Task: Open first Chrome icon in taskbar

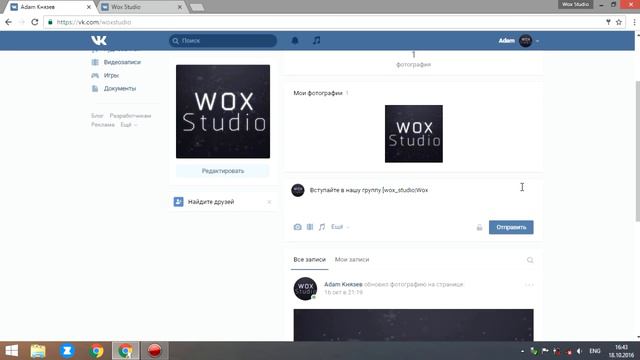Action: (x=97, y=351)
